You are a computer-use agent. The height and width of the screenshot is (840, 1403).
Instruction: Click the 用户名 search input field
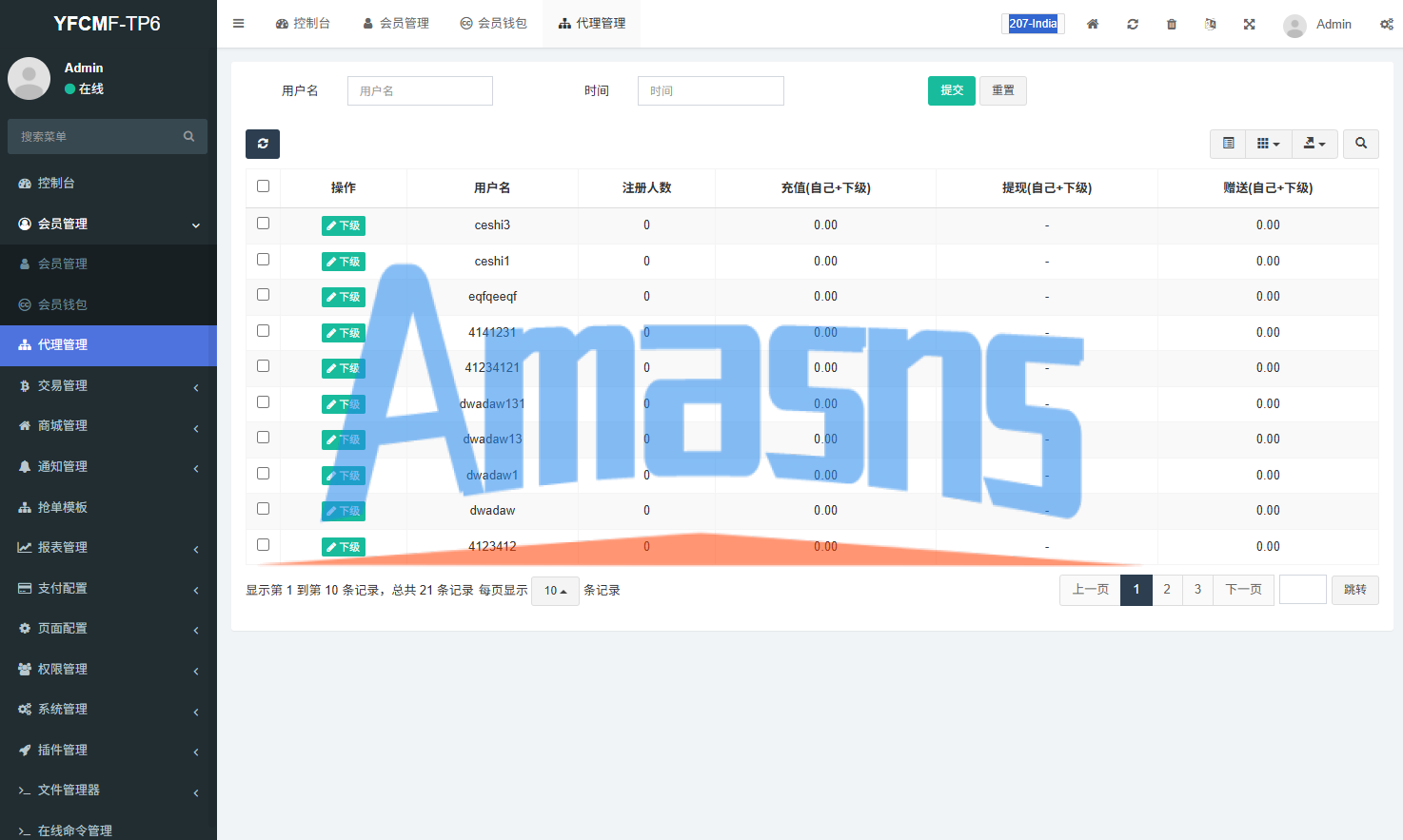[x=420, y=90]
